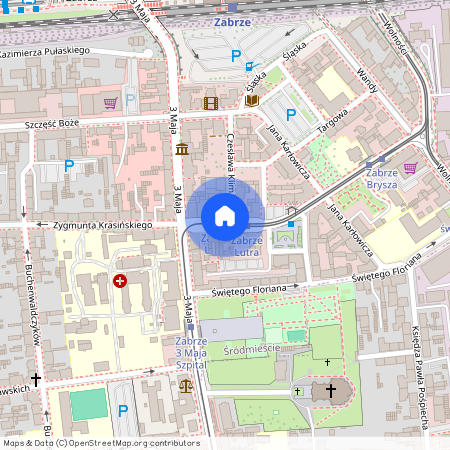Select the Zabrze Brysza tram stop label

(x=382, y=179)
